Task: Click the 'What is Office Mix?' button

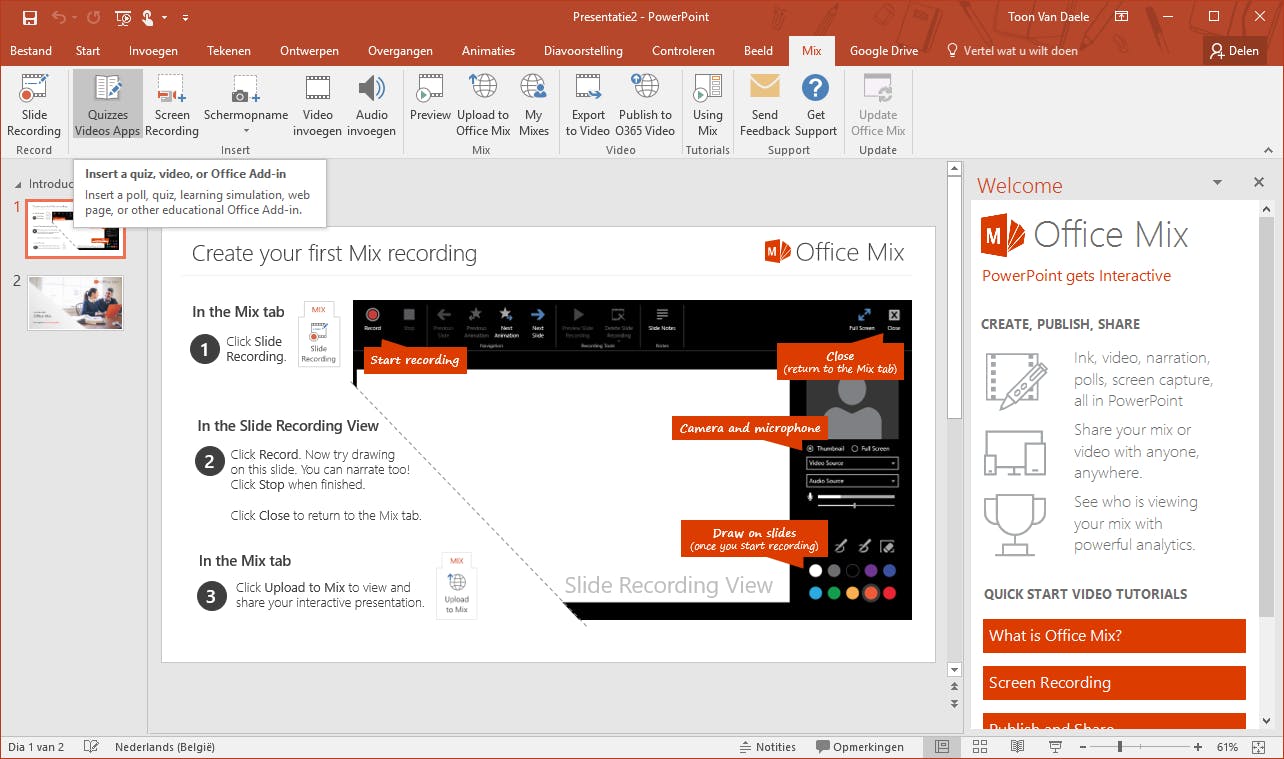Action: coord(1114,636)
